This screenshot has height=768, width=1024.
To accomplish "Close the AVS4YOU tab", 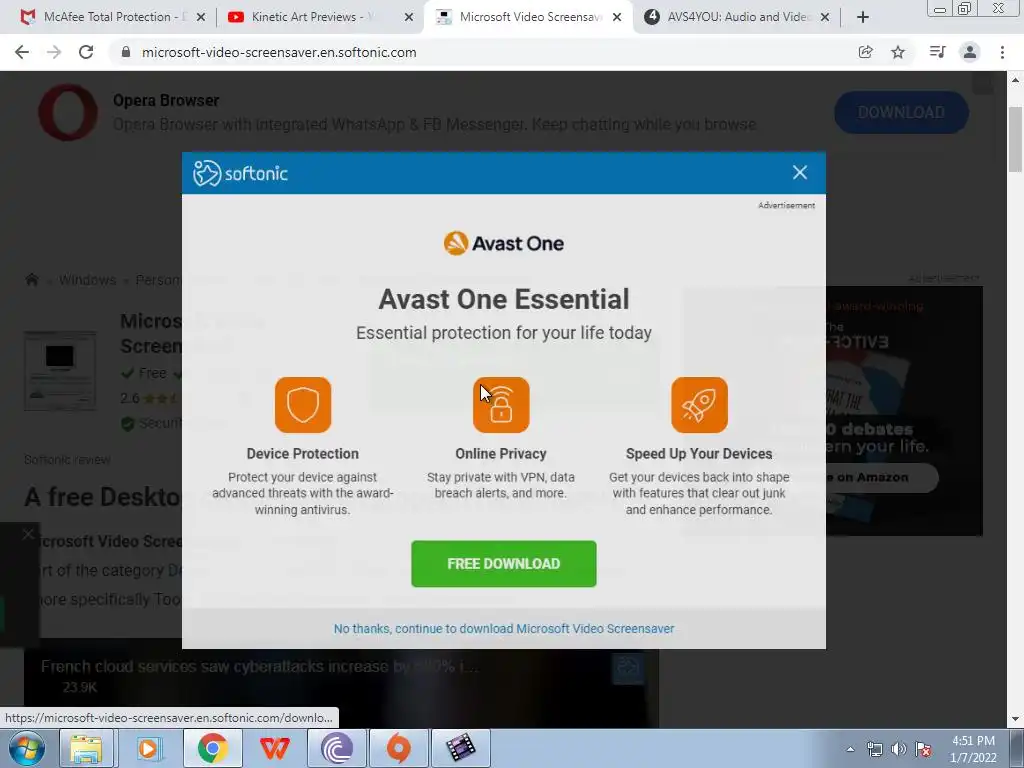I will pos(825,17).
